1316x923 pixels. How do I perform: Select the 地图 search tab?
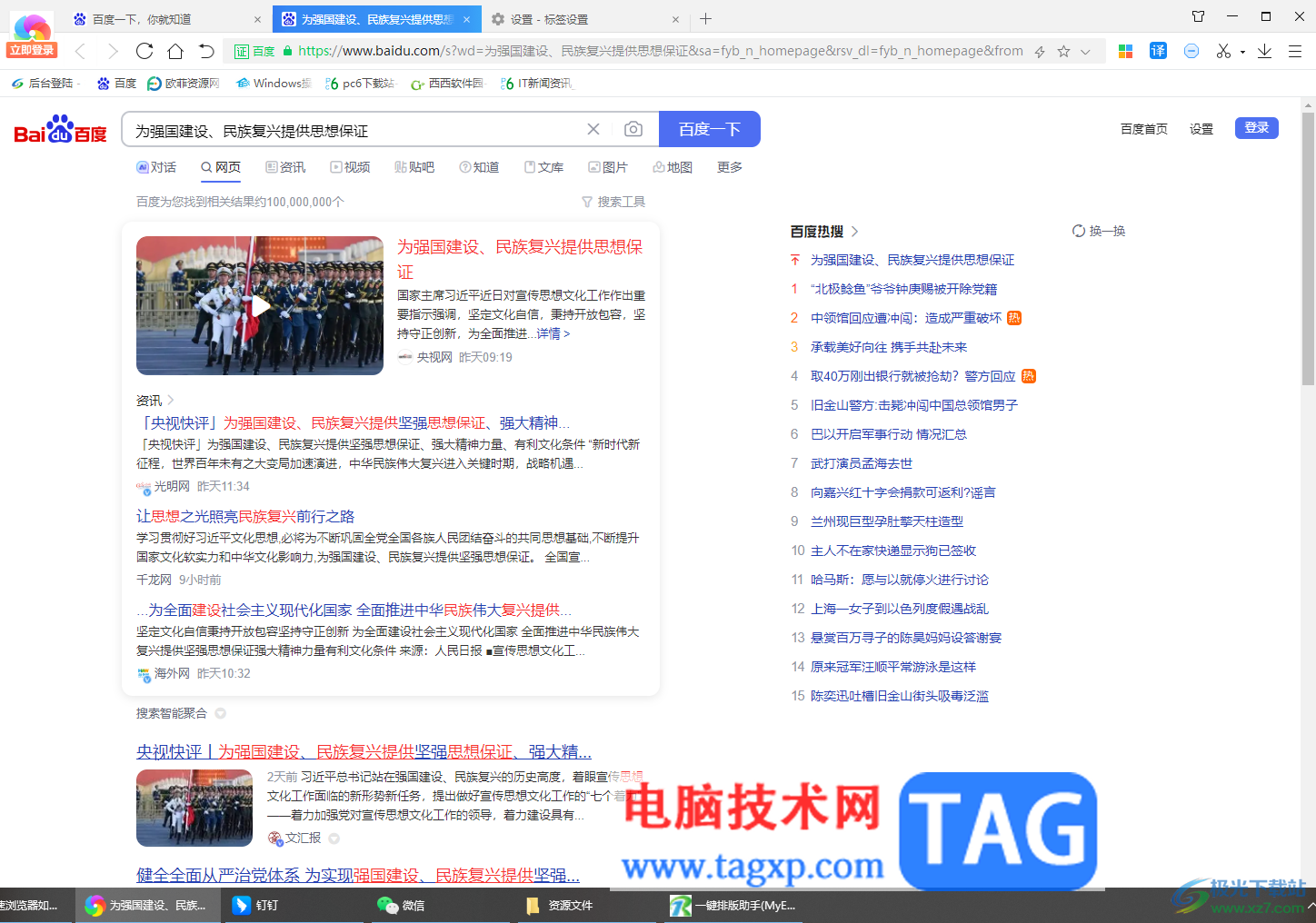click(673, 167)
